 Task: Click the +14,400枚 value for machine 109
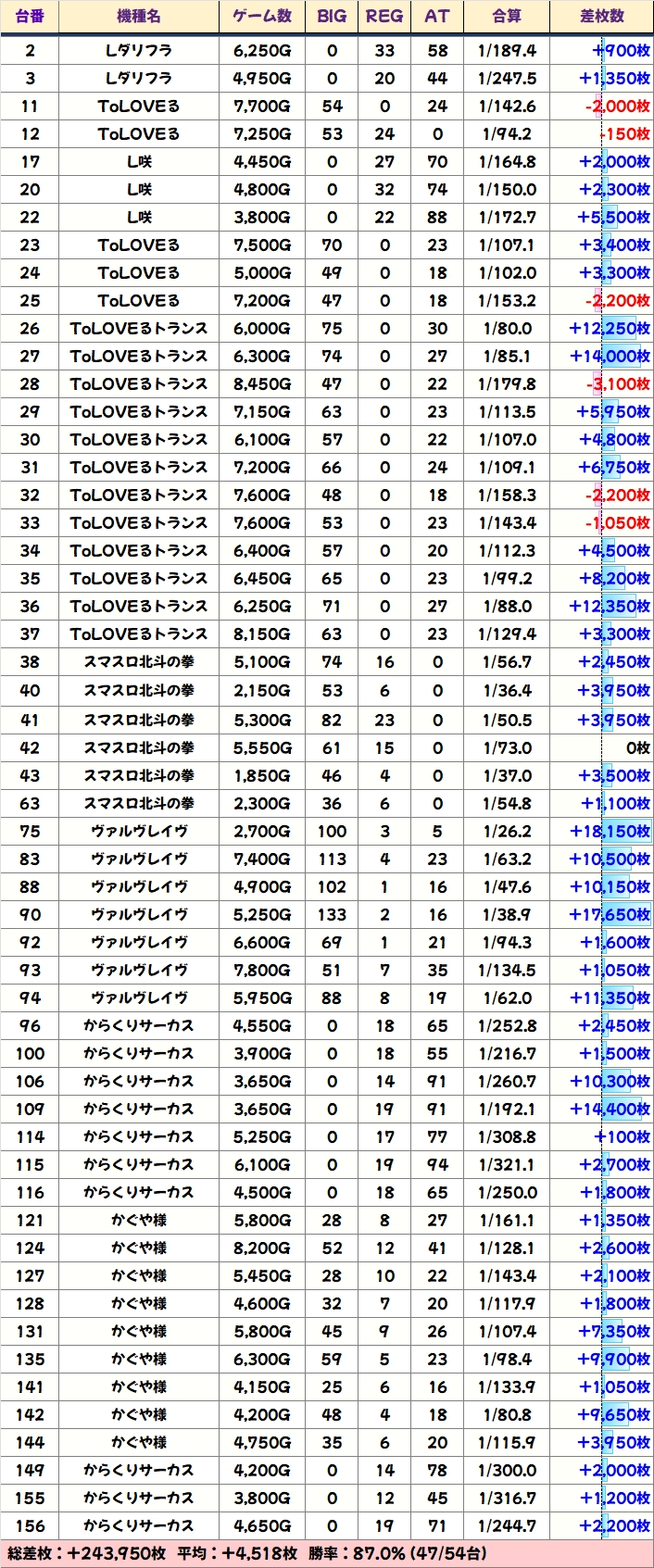610,1109
